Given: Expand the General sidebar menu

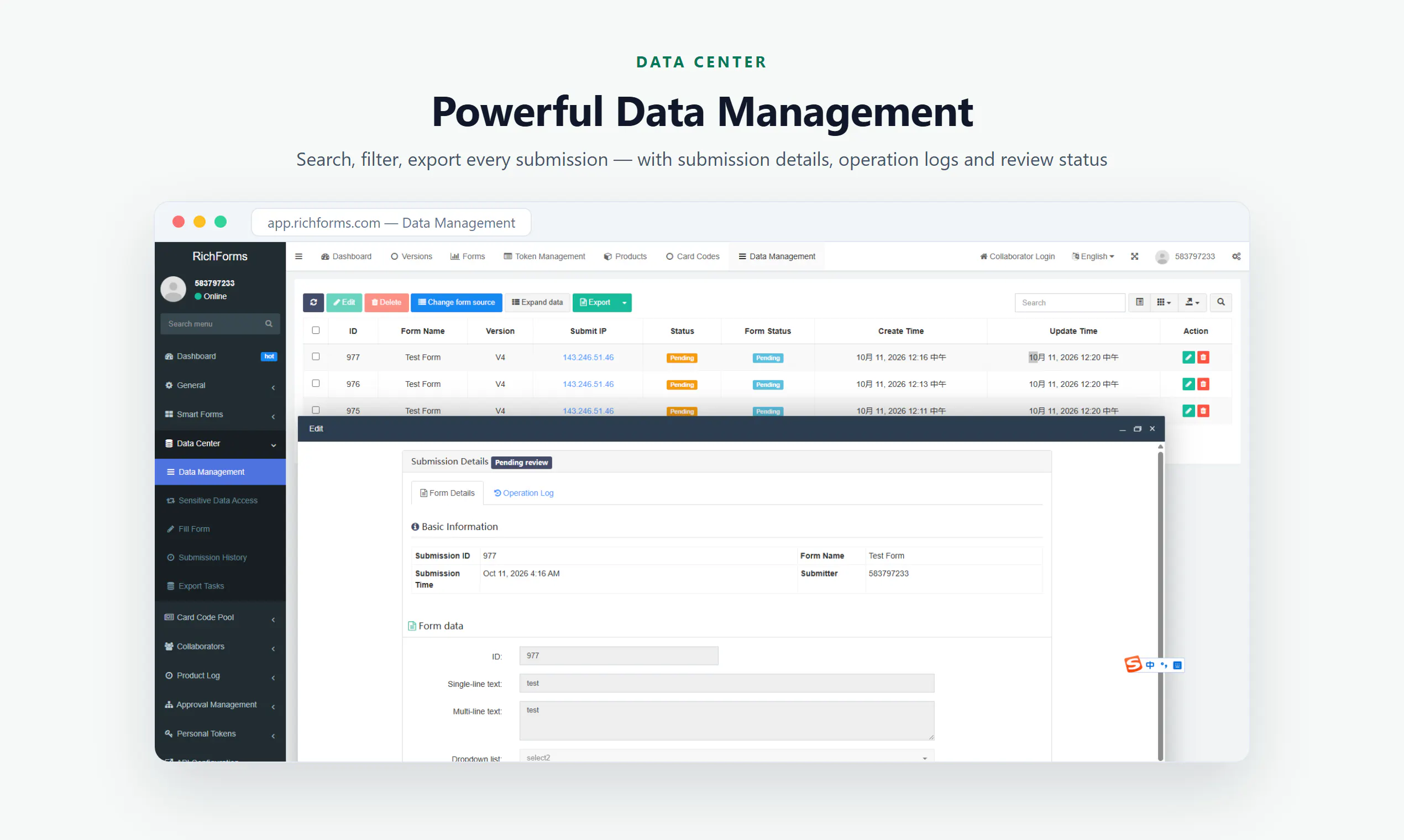Looking at the screenshot, I should (x=220, y=386).
